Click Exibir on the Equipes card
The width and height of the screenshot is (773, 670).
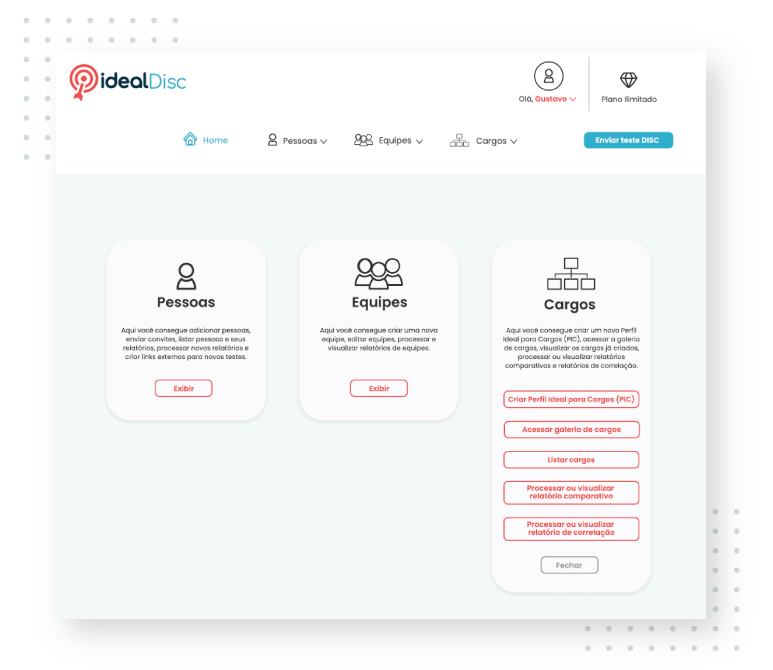click(379, 388)
